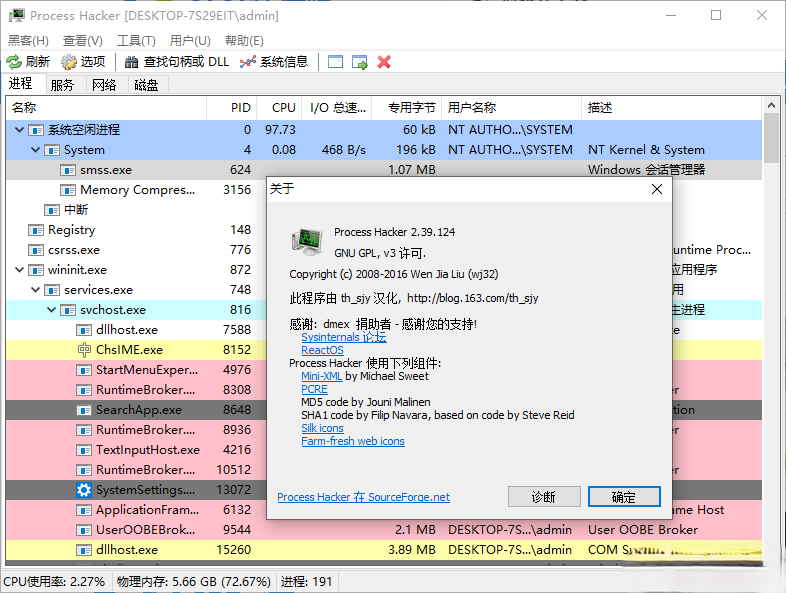Collapse the svchost.exe 816 node
Image resolution: width=786 pixels, height=593 pixels.
[x=52, y=310]
